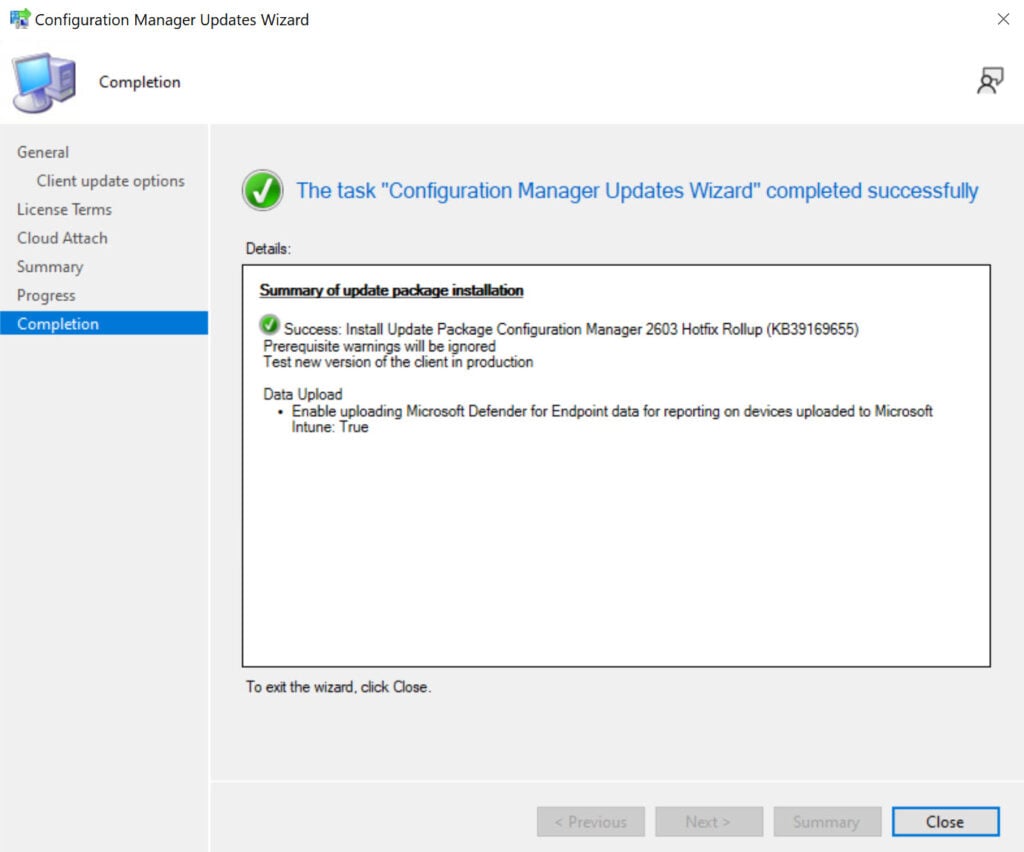Click 'Summary of update package installation' heading

click(x=391, y=291)
